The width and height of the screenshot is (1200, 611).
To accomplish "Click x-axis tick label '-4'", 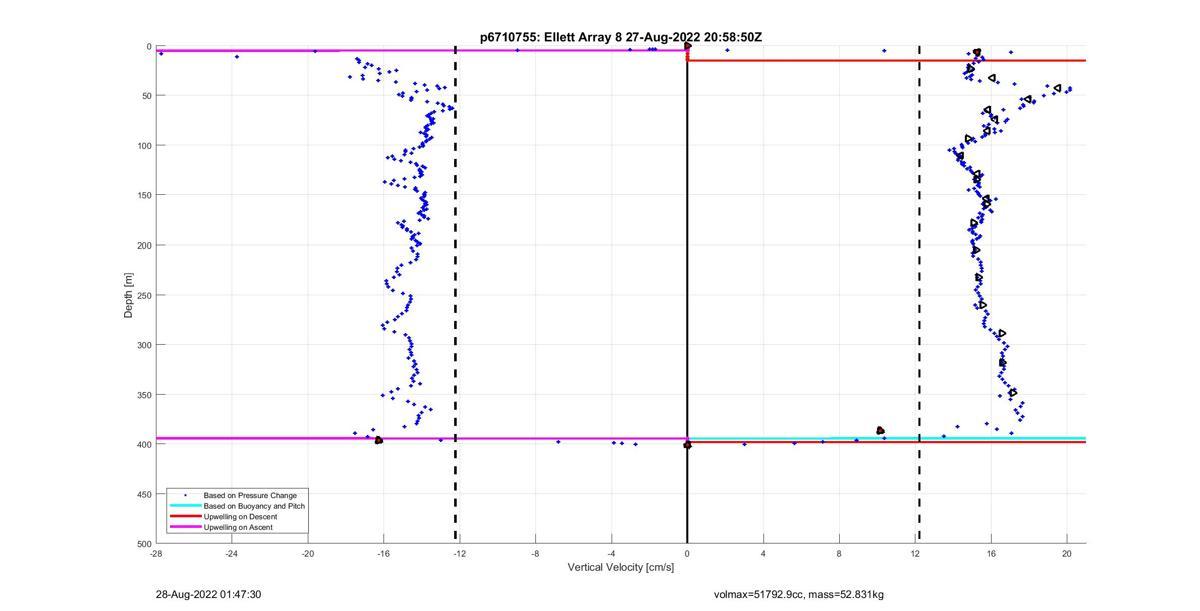I will [x=611, y=553].
